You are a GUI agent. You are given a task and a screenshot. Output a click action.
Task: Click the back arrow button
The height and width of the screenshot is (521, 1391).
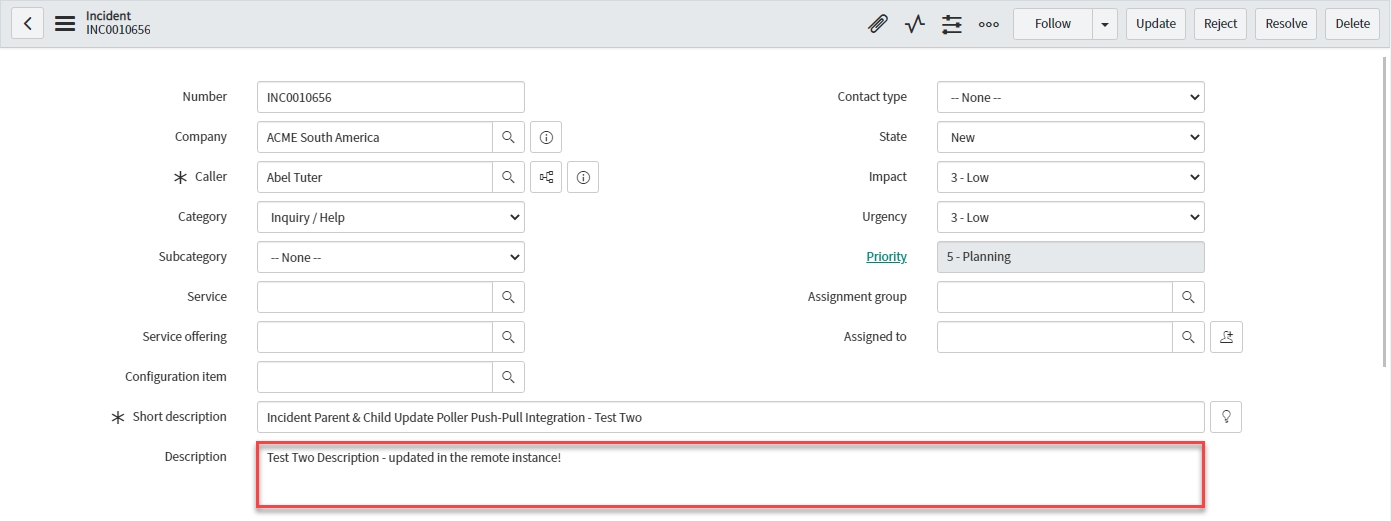point(27,24)
